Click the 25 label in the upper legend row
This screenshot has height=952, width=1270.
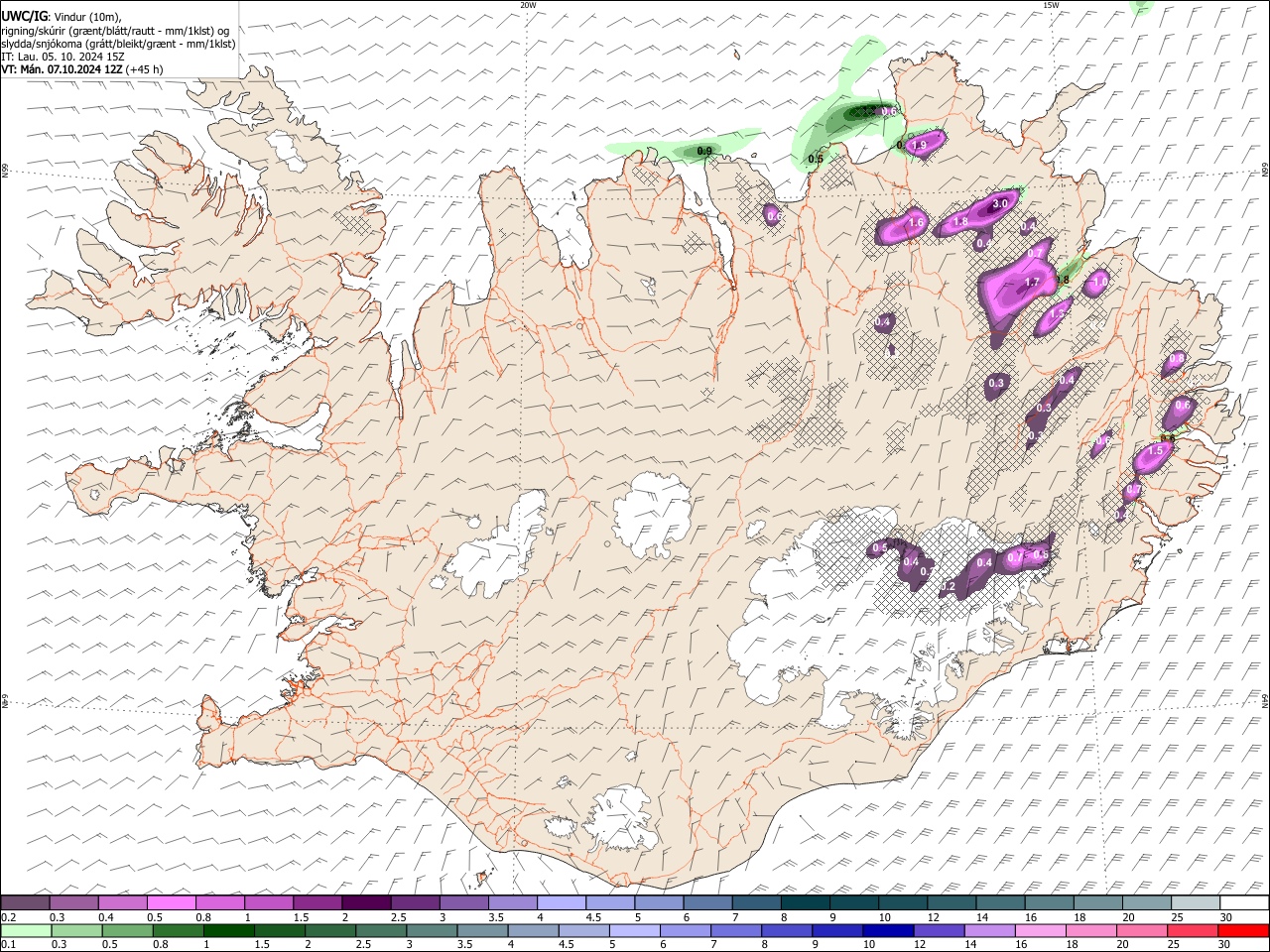pyautogui.click(x=1177, y=917)
